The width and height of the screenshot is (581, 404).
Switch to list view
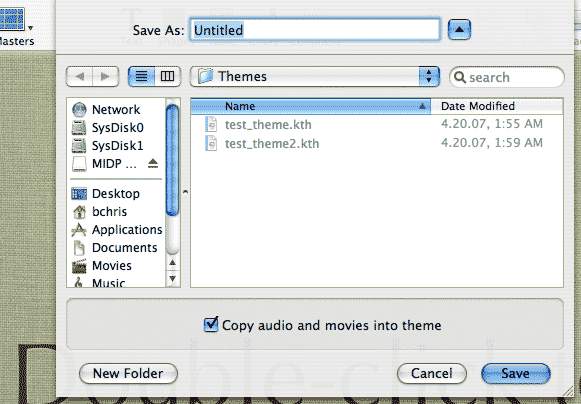pos(141,76)
